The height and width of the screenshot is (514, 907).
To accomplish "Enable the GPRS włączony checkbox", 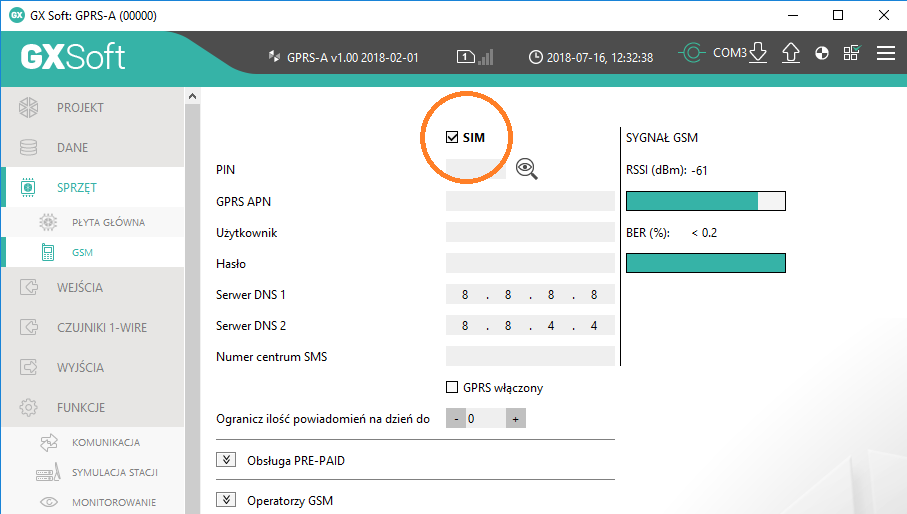I will (x=452, y=388).
